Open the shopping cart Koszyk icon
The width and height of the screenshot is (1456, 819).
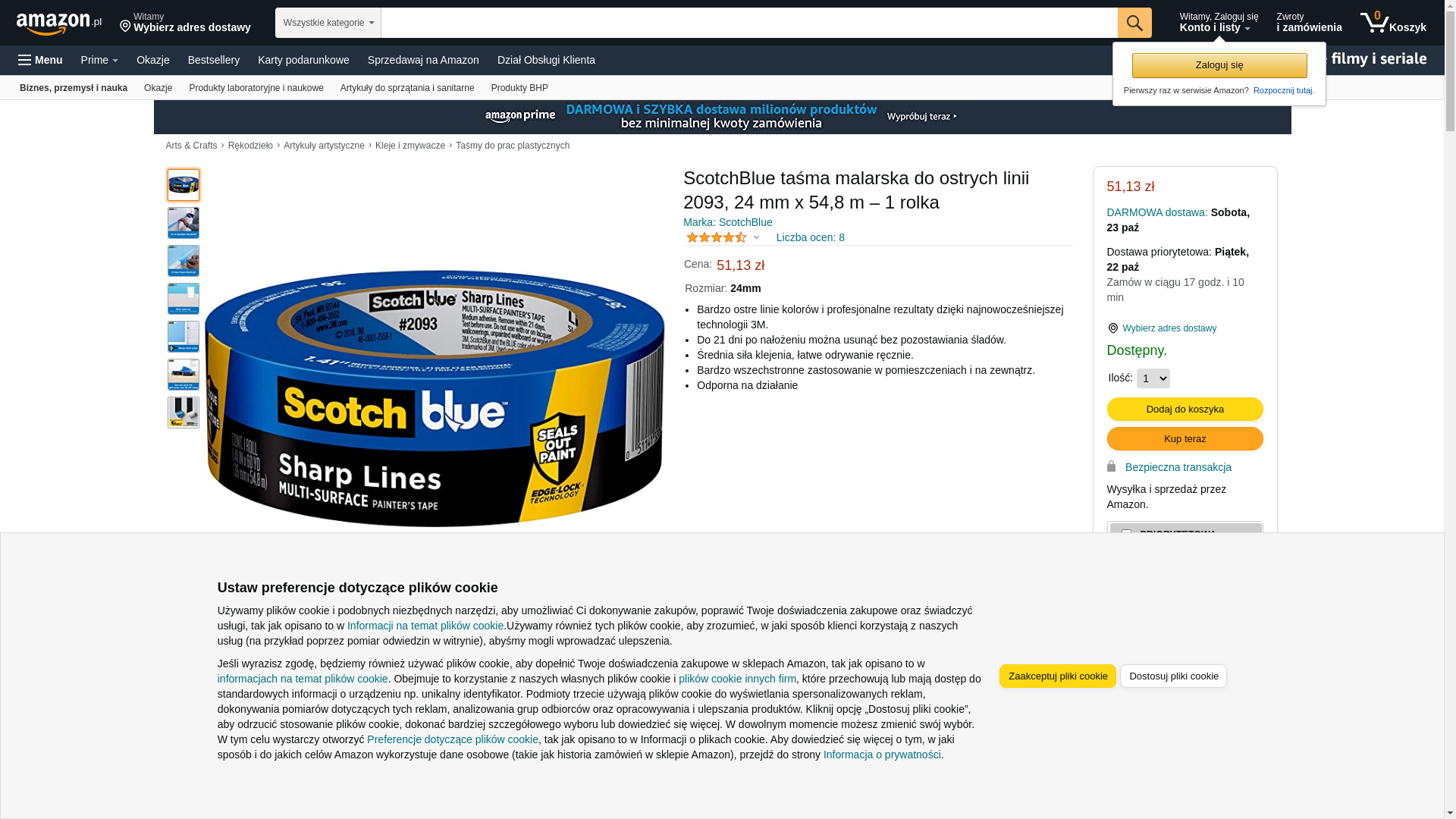[x=1393, y=23]
